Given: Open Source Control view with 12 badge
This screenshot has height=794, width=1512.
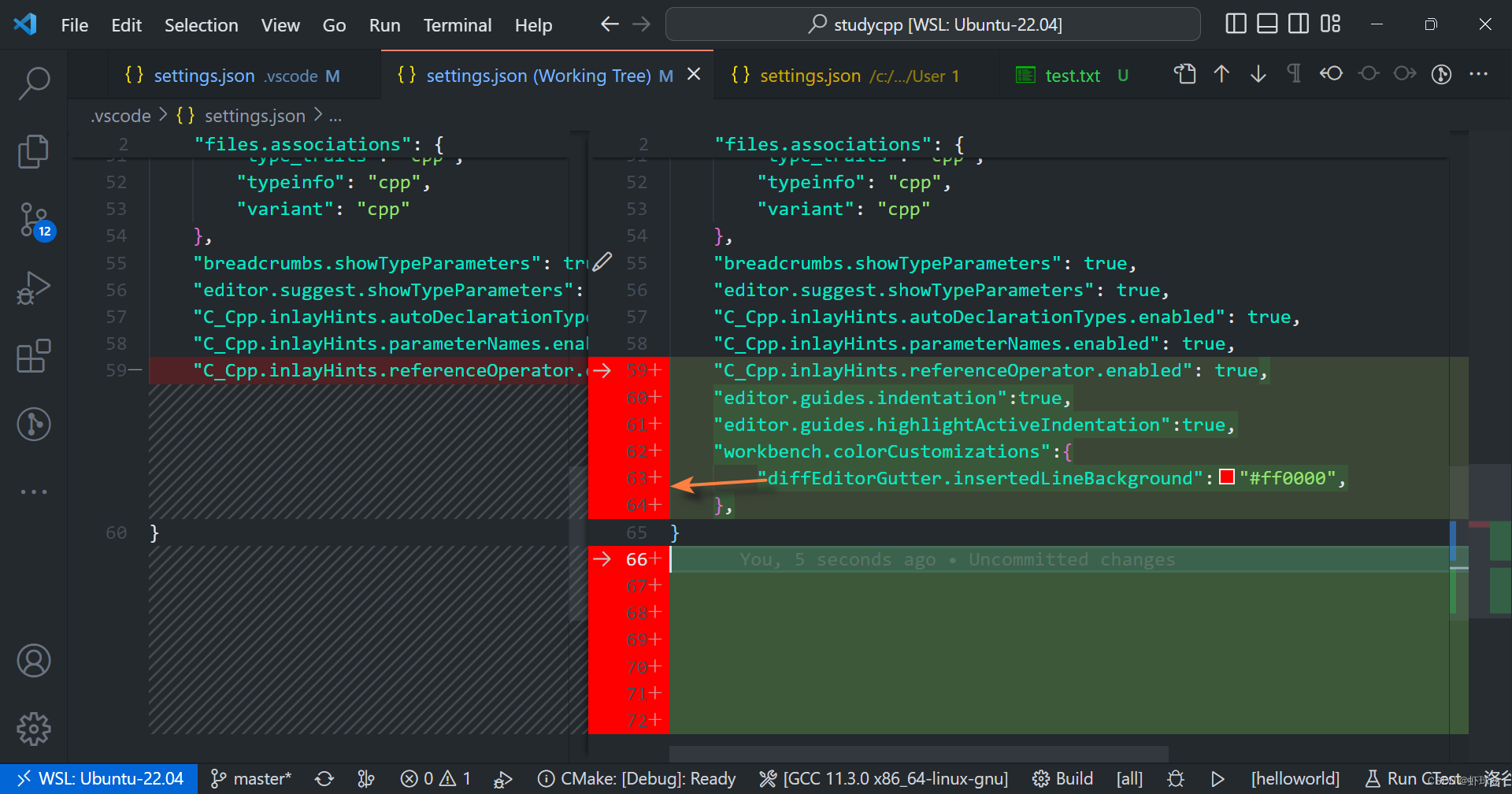Looking at the screenshot, I should [x=35, y=221].
